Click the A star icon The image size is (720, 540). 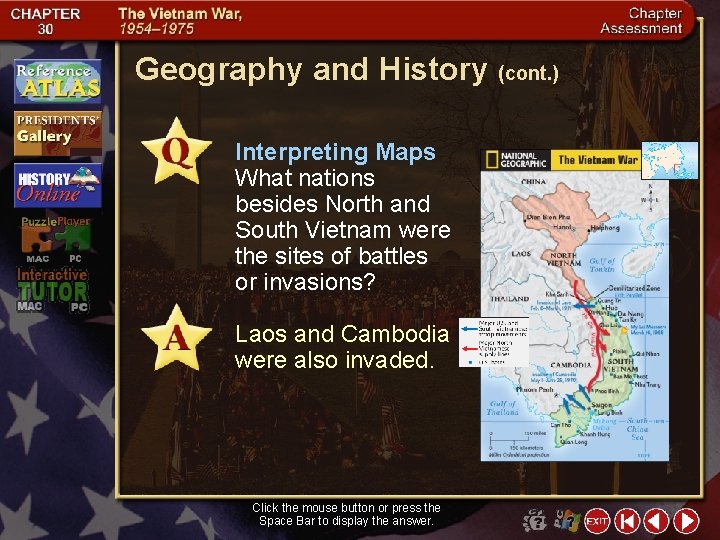[x=176, y=338]
